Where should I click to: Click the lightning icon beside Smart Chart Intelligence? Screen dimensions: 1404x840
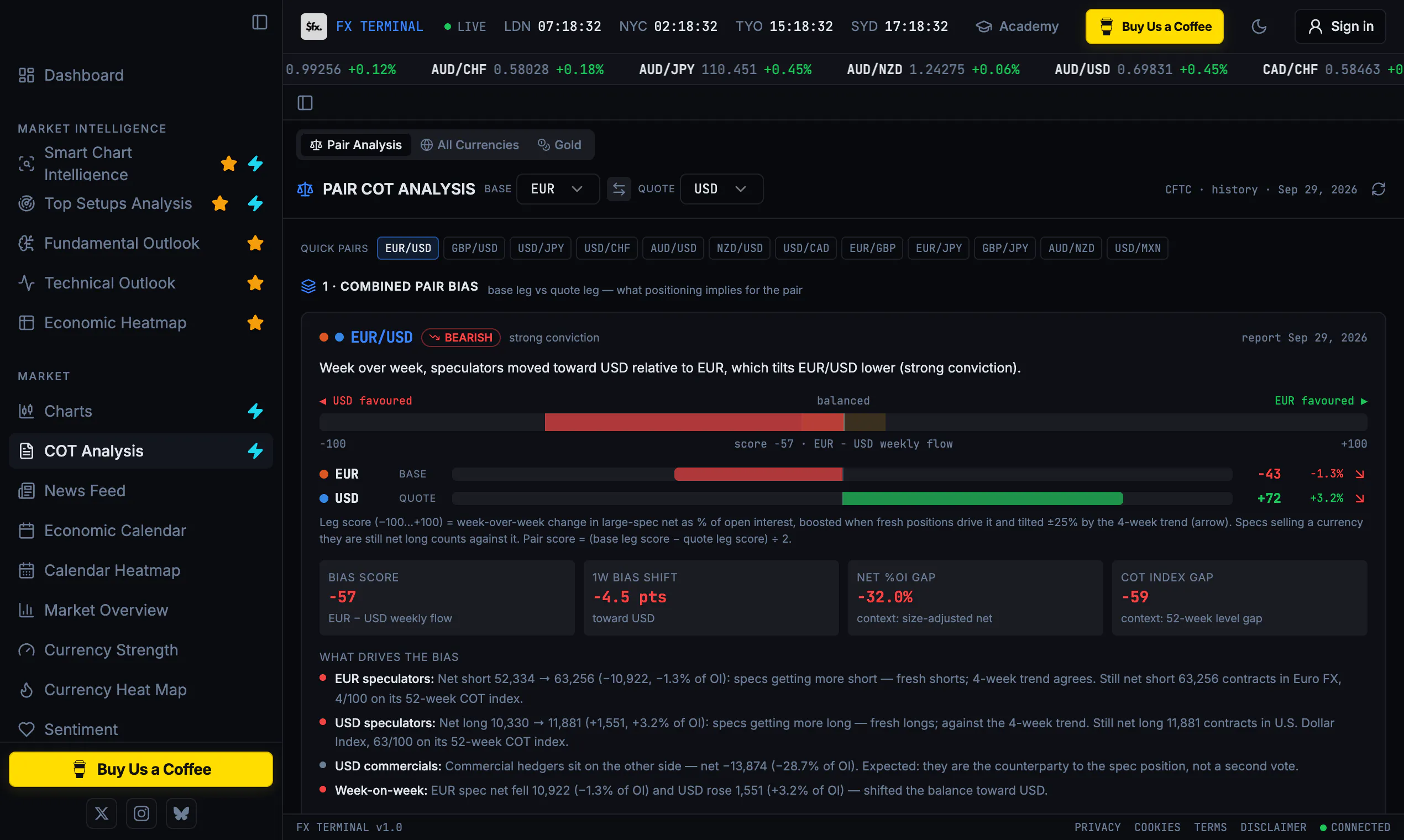[x=255, y=164]
